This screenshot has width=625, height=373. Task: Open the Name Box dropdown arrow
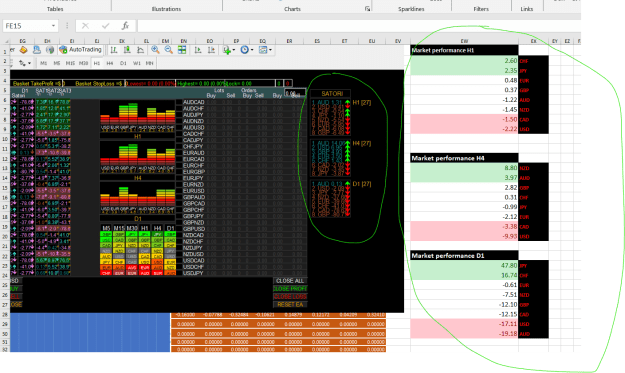pos(53,26)
